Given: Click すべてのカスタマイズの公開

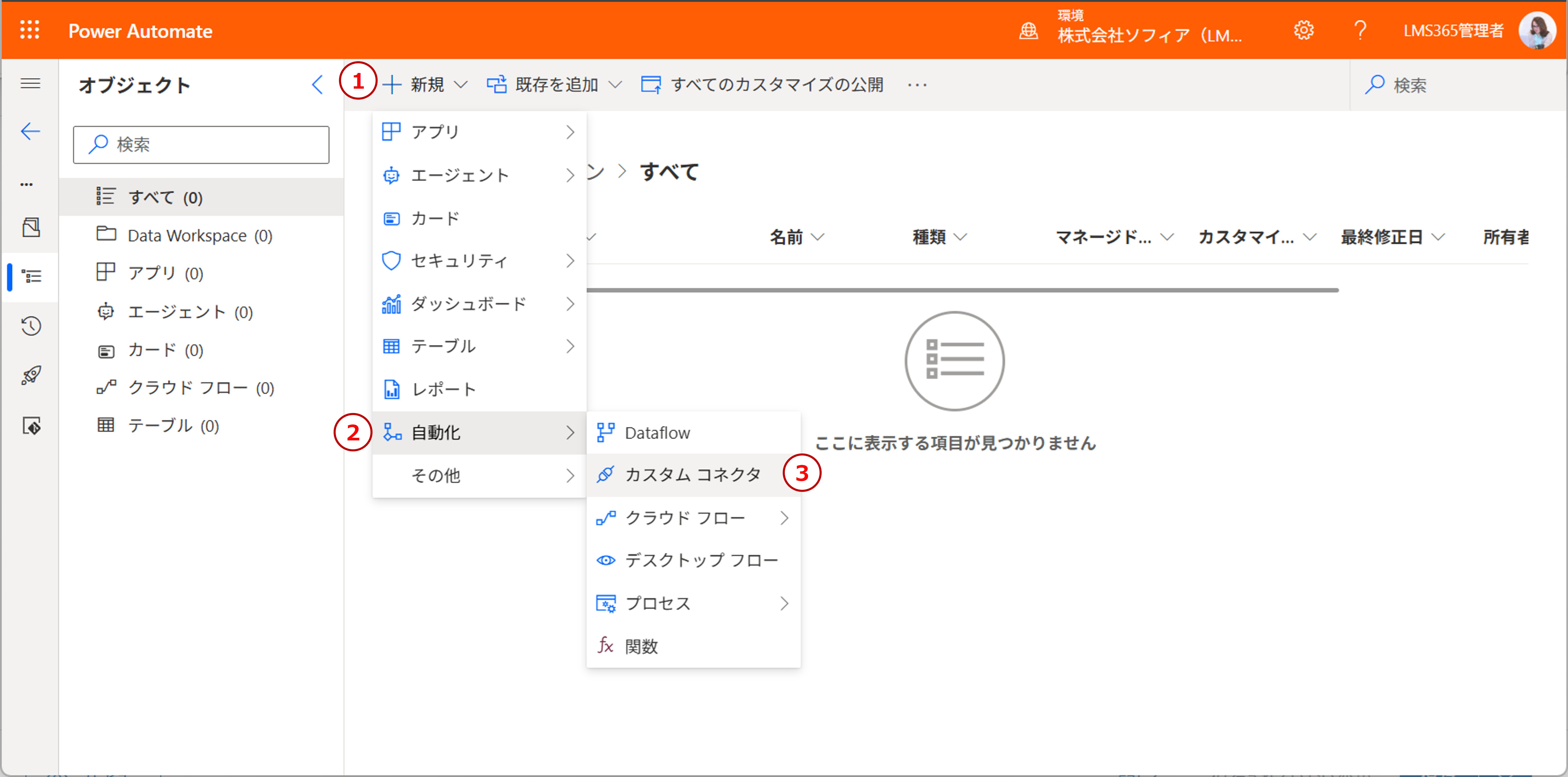Looking at the screenshot, I should pyautogui.click(x=762, y=85).
